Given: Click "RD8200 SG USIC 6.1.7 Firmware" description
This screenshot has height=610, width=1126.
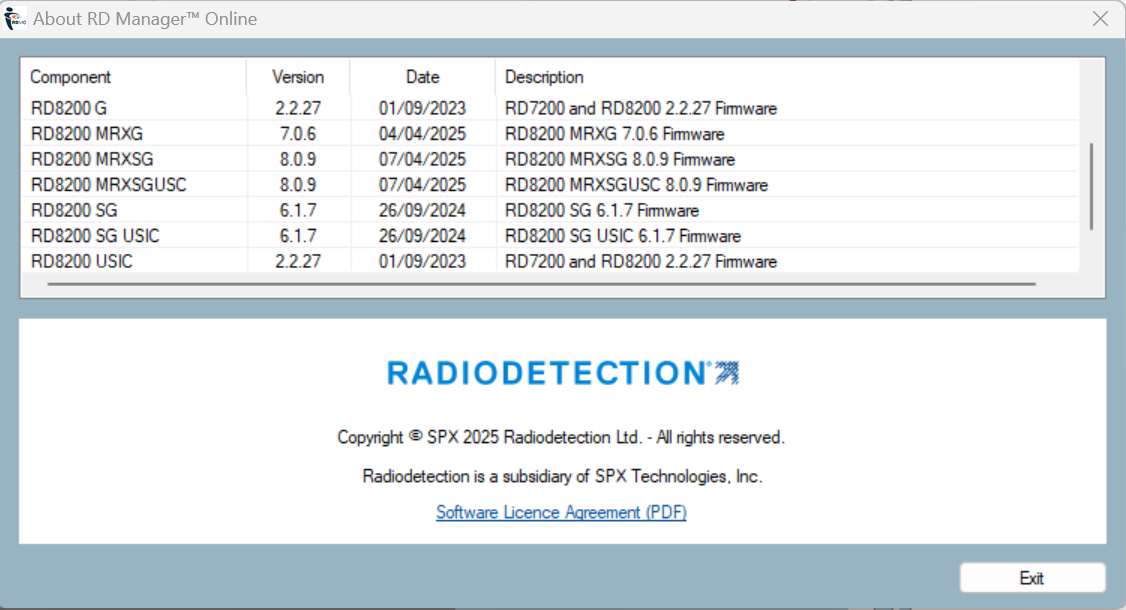Looking at the screenshot, I should click(x=623, y=236).
